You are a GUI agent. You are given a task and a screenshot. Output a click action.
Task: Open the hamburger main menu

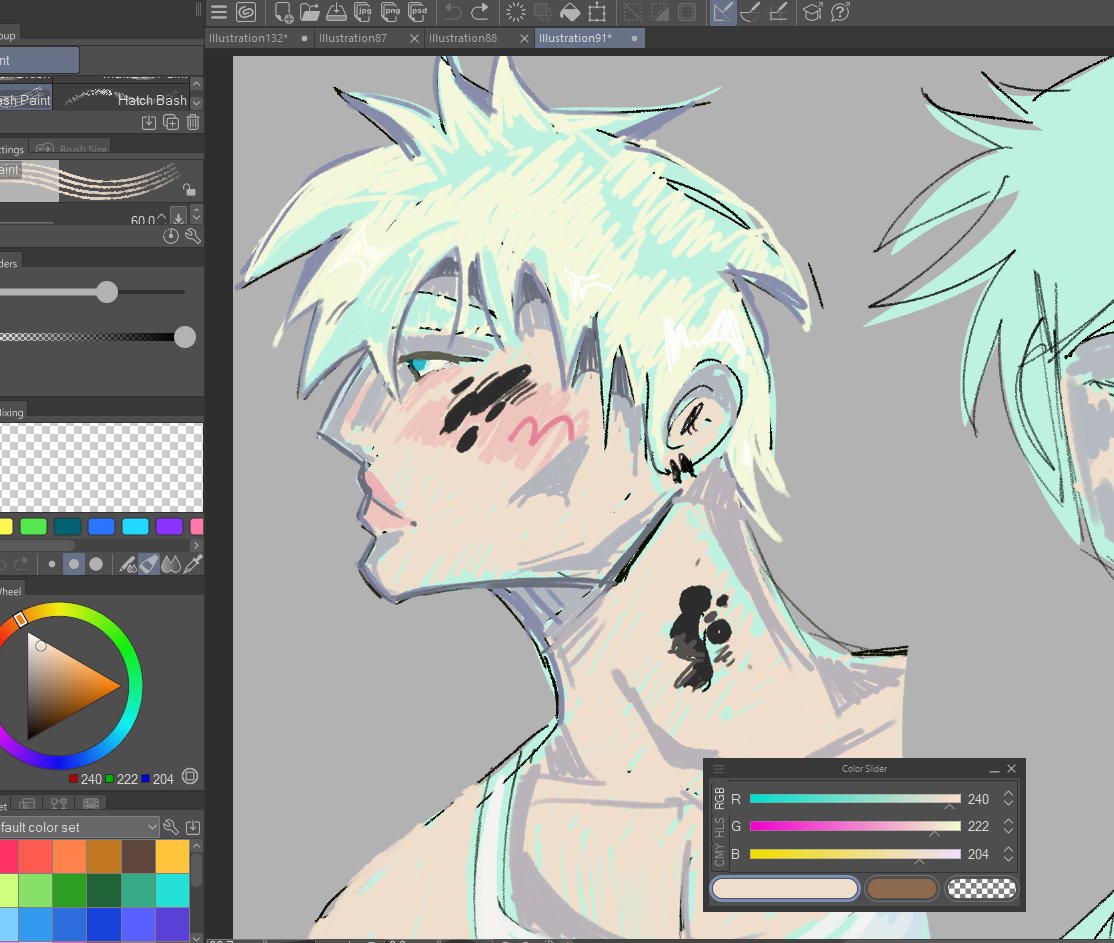click(219, 12)
